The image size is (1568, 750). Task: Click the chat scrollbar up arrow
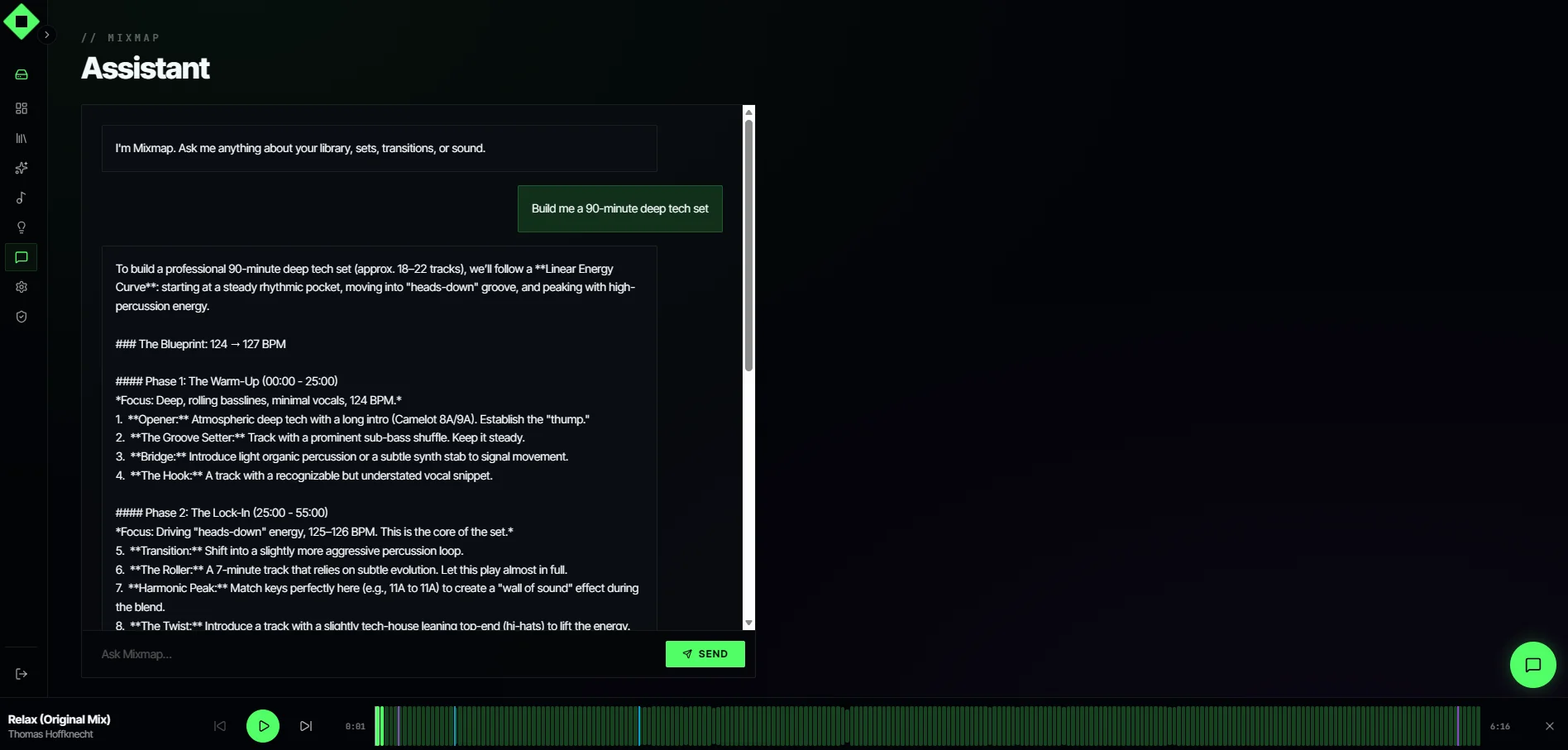(x=748, y=112)
